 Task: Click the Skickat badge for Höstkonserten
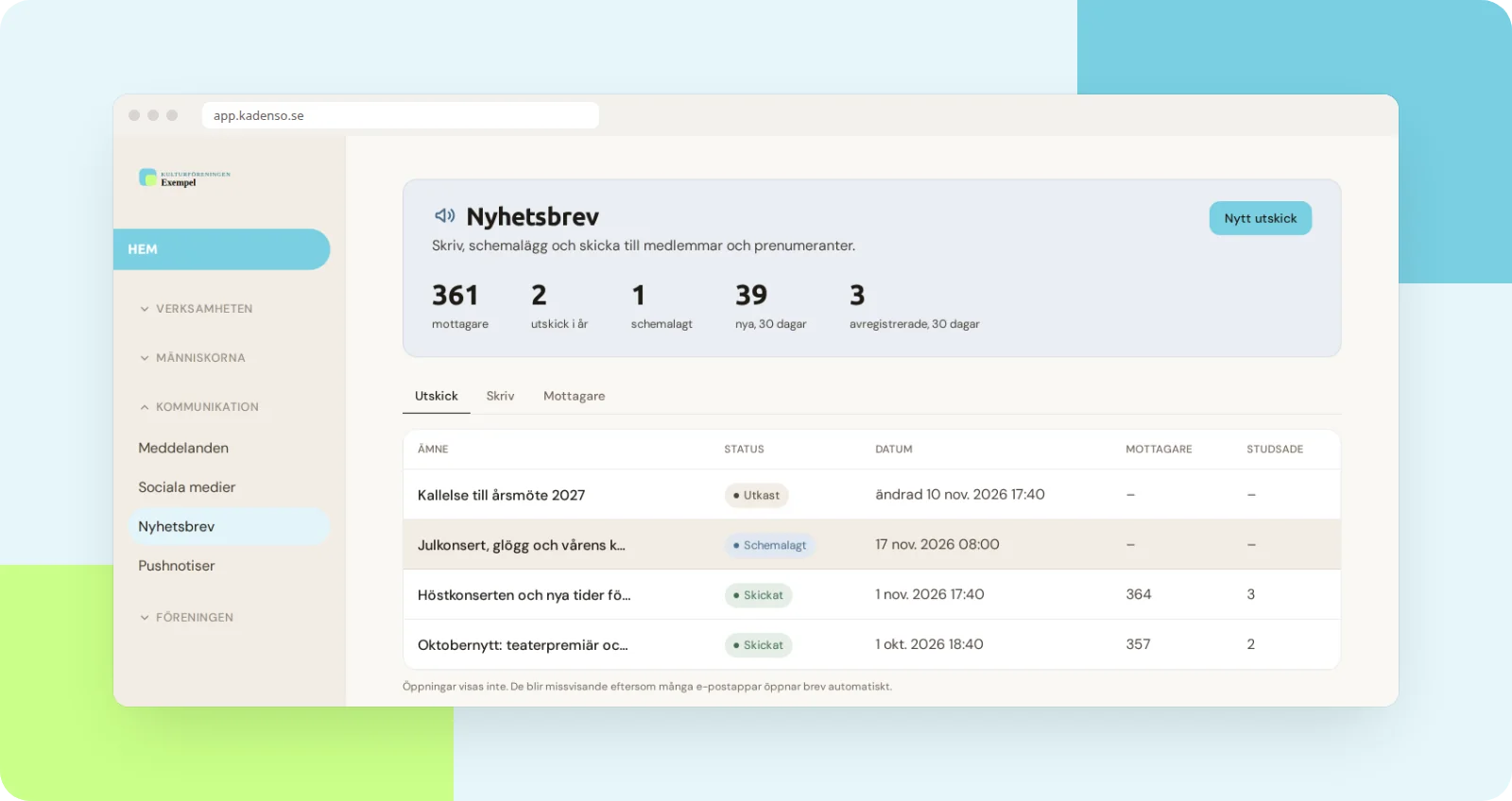pos(759,595)
